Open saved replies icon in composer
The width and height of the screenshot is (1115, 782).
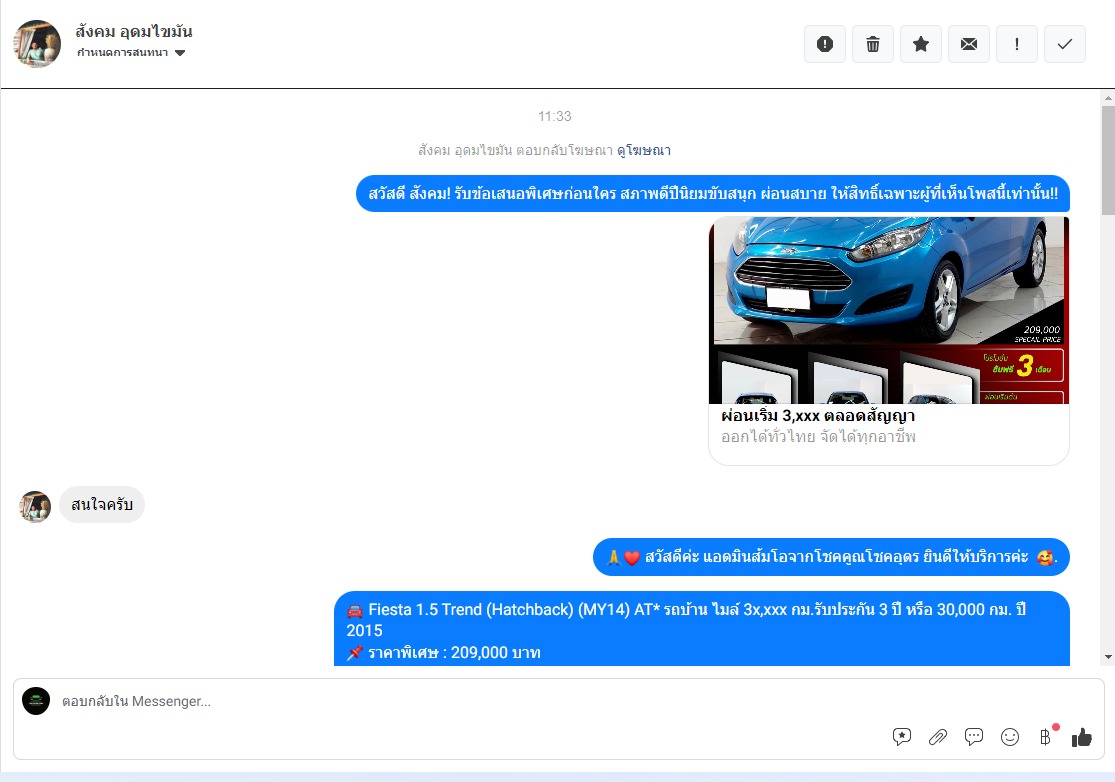902,737
